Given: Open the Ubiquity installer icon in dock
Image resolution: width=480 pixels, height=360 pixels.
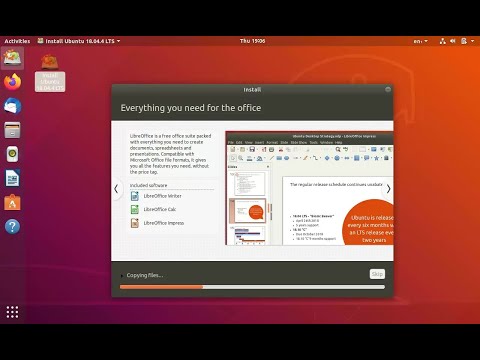Looking at the screenshot, I should click(12, 58).
